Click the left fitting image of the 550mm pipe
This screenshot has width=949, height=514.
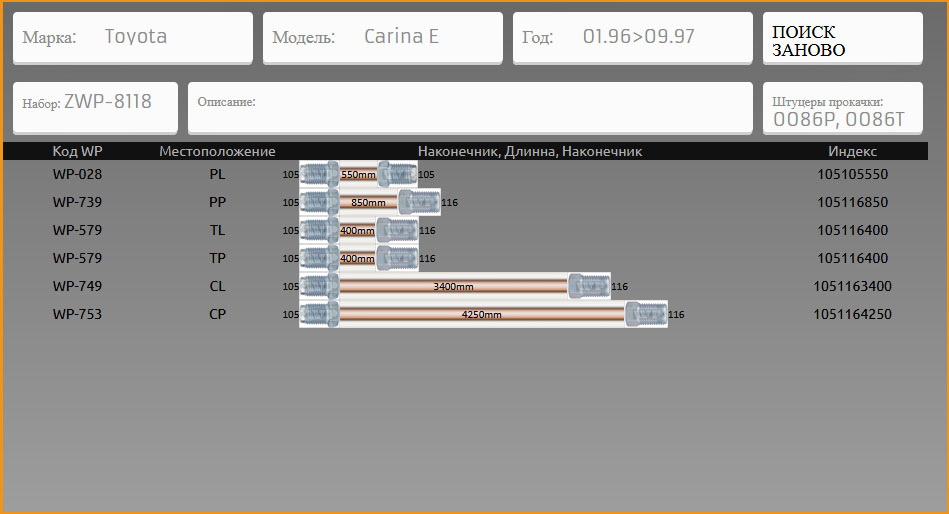pos(319,174)
